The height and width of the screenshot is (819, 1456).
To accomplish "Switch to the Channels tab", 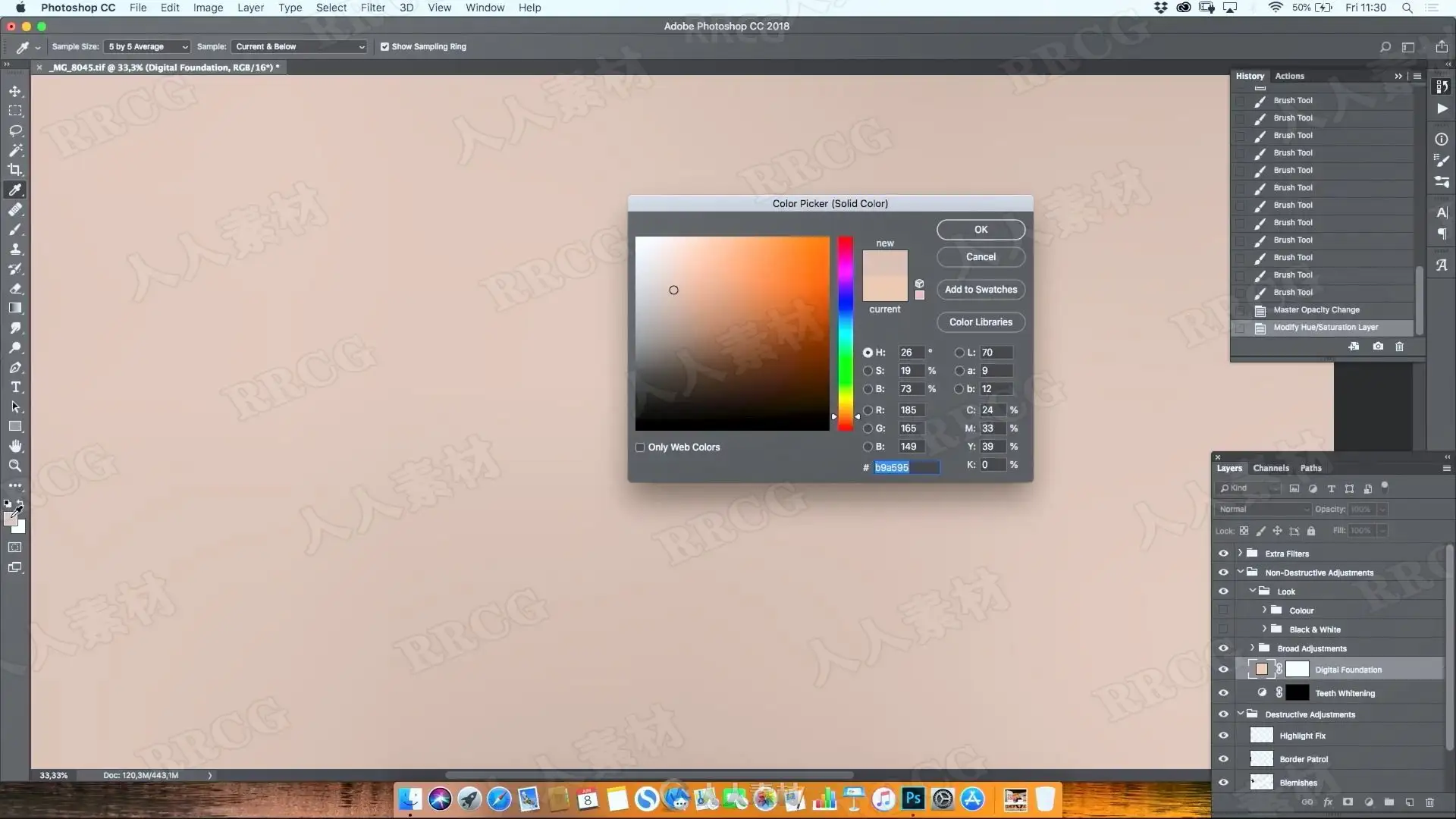I will [1270, 468].
